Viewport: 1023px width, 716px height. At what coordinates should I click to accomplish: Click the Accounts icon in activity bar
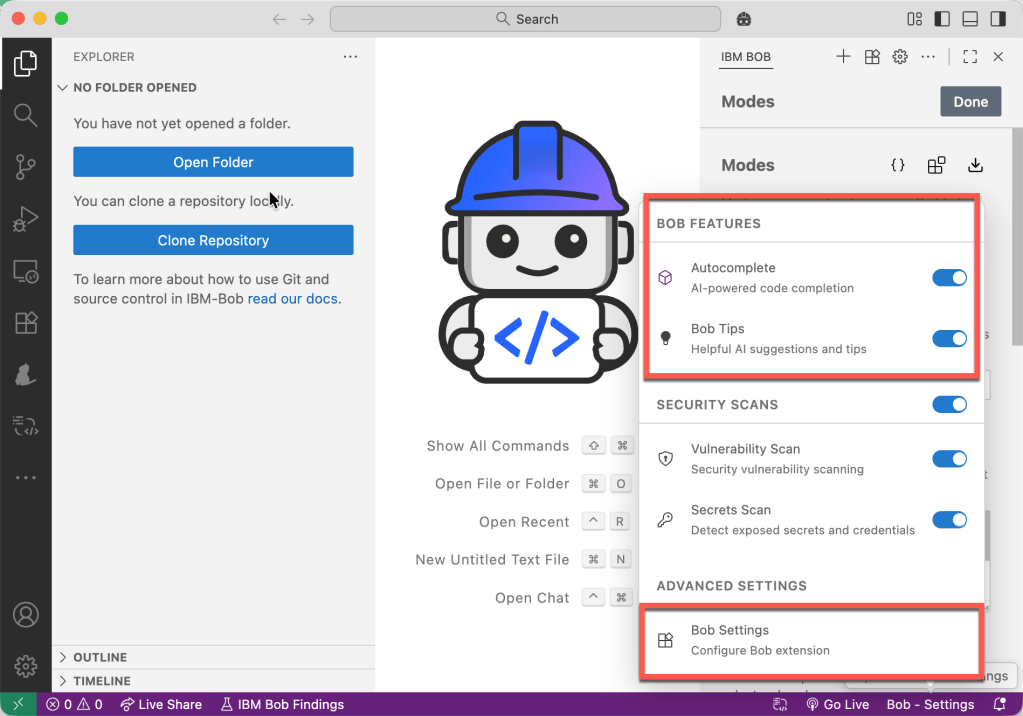(x=26, y=614)
